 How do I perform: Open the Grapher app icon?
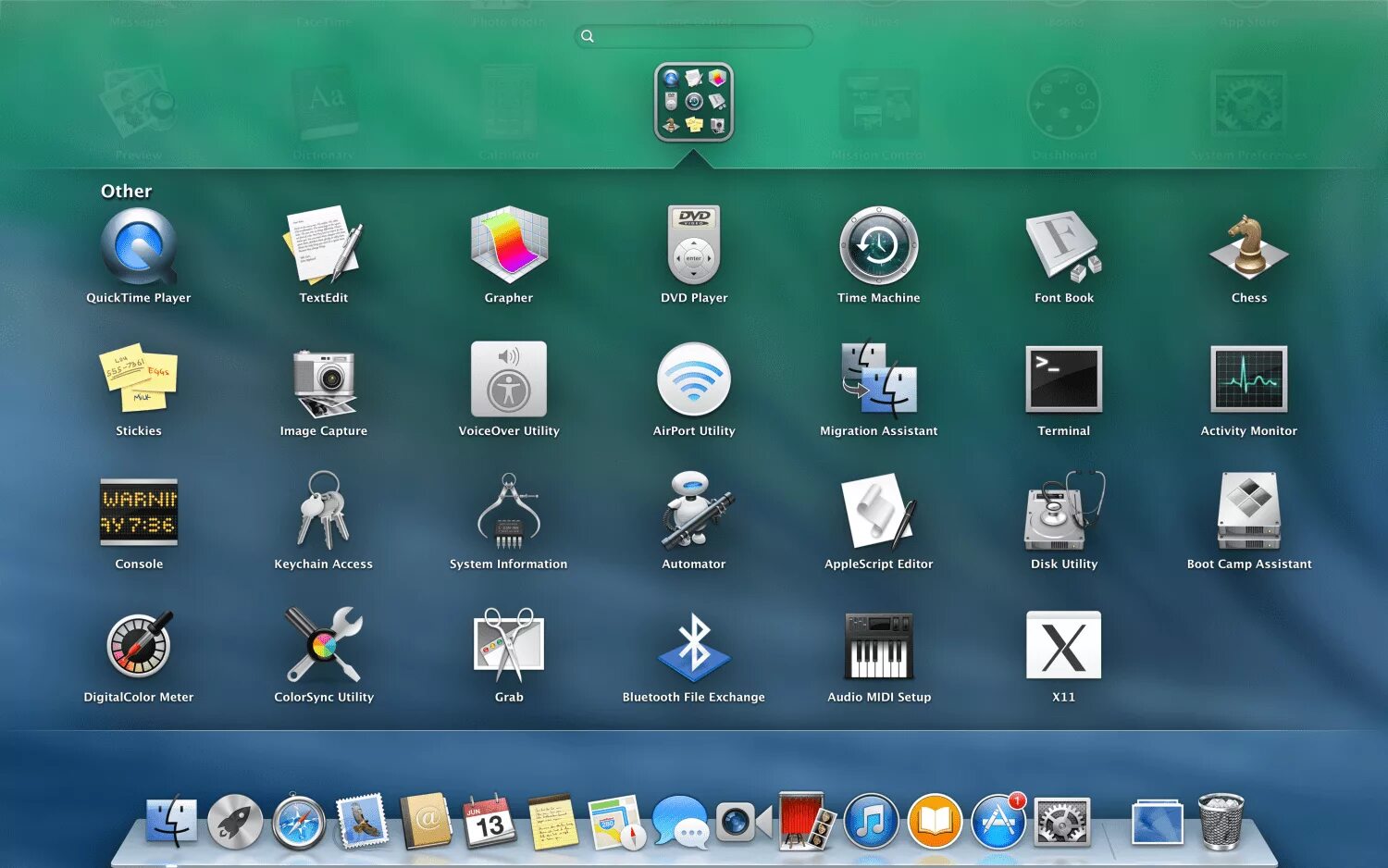tap(509, 245)
